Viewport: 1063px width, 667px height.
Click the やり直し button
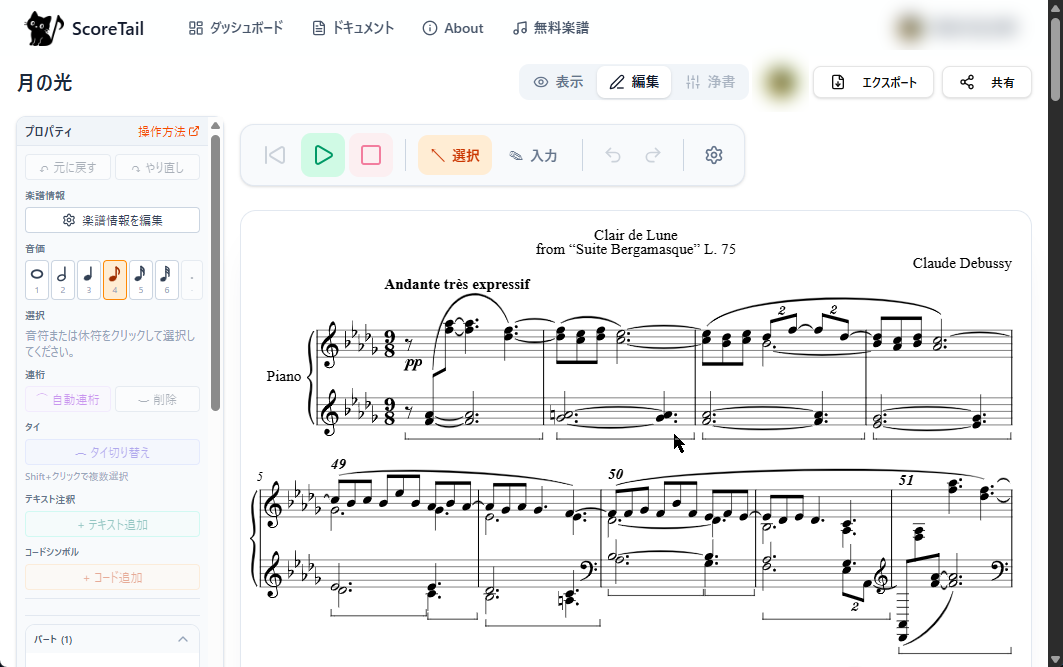coord(157,167)
